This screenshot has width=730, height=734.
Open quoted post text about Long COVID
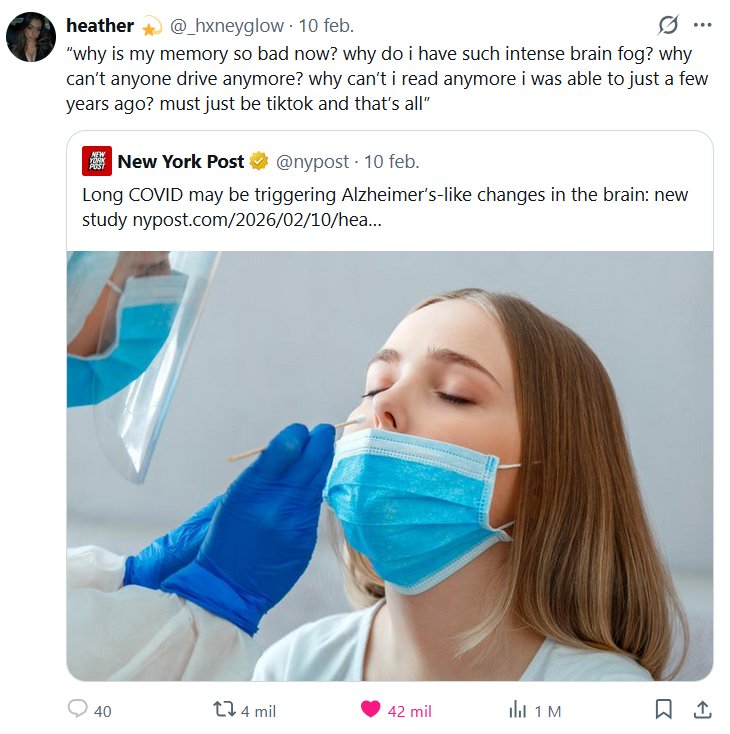tap(385, 205)
